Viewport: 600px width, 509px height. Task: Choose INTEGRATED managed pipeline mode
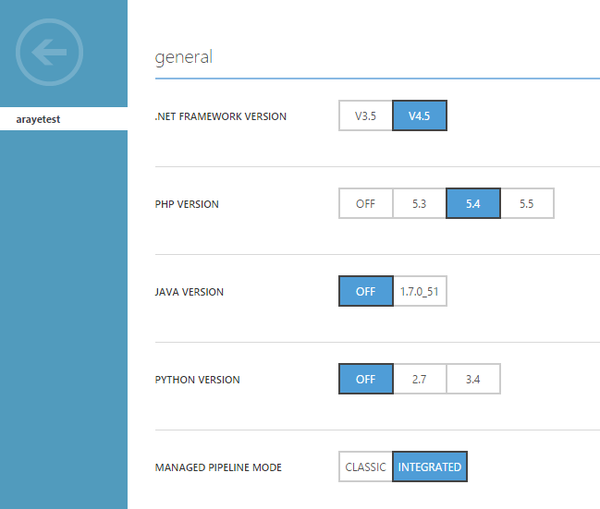click(429, 467)
